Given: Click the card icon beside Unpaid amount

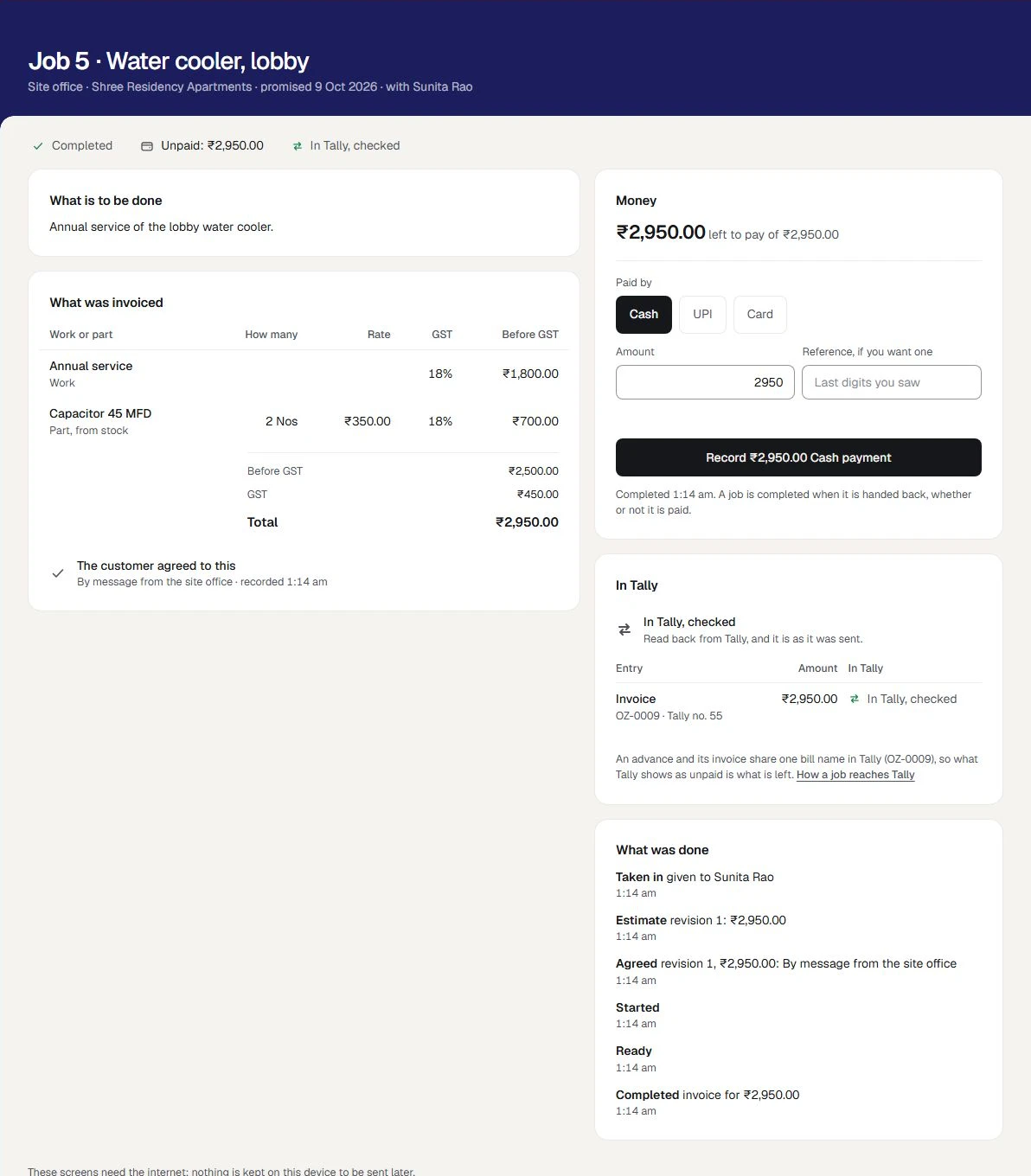Looking at the screenshot, I should click(x=147, y=146).
